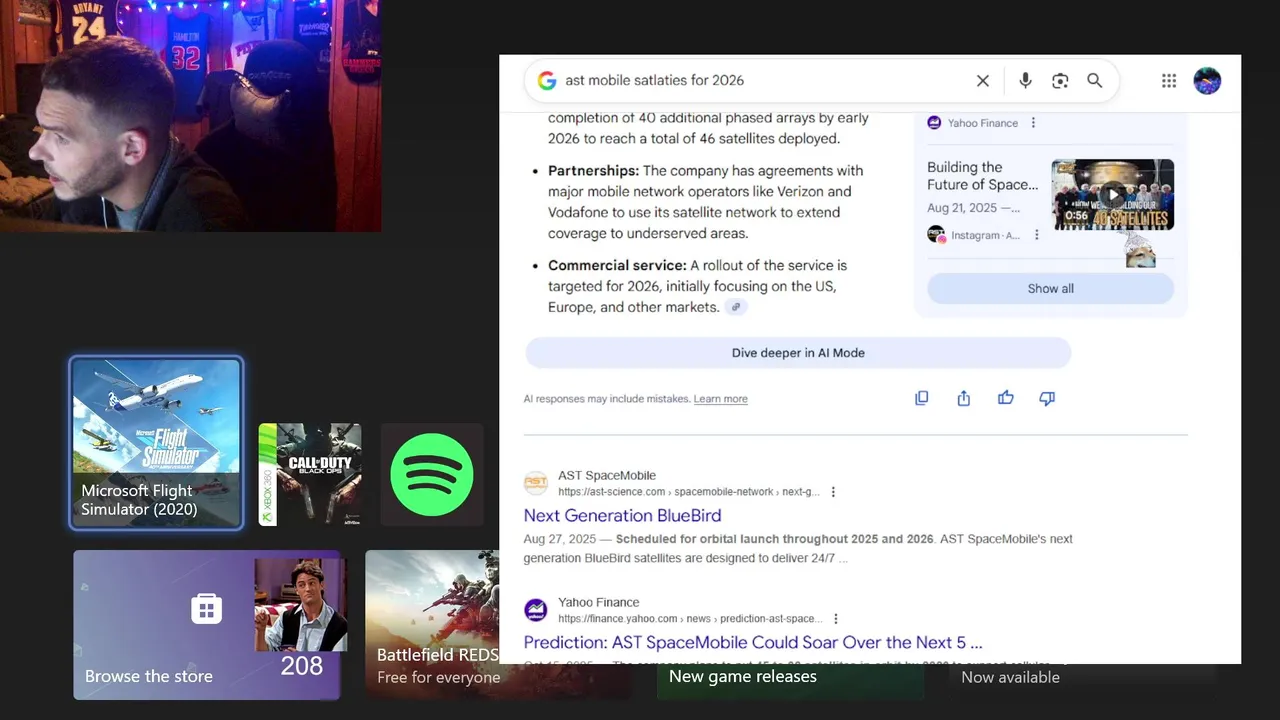Share the AI response icon

coord(964,398)
